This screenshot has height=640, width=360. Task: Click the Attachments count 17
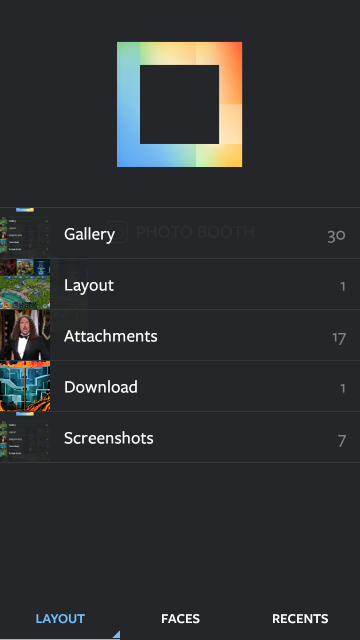(x=339, y=338)
